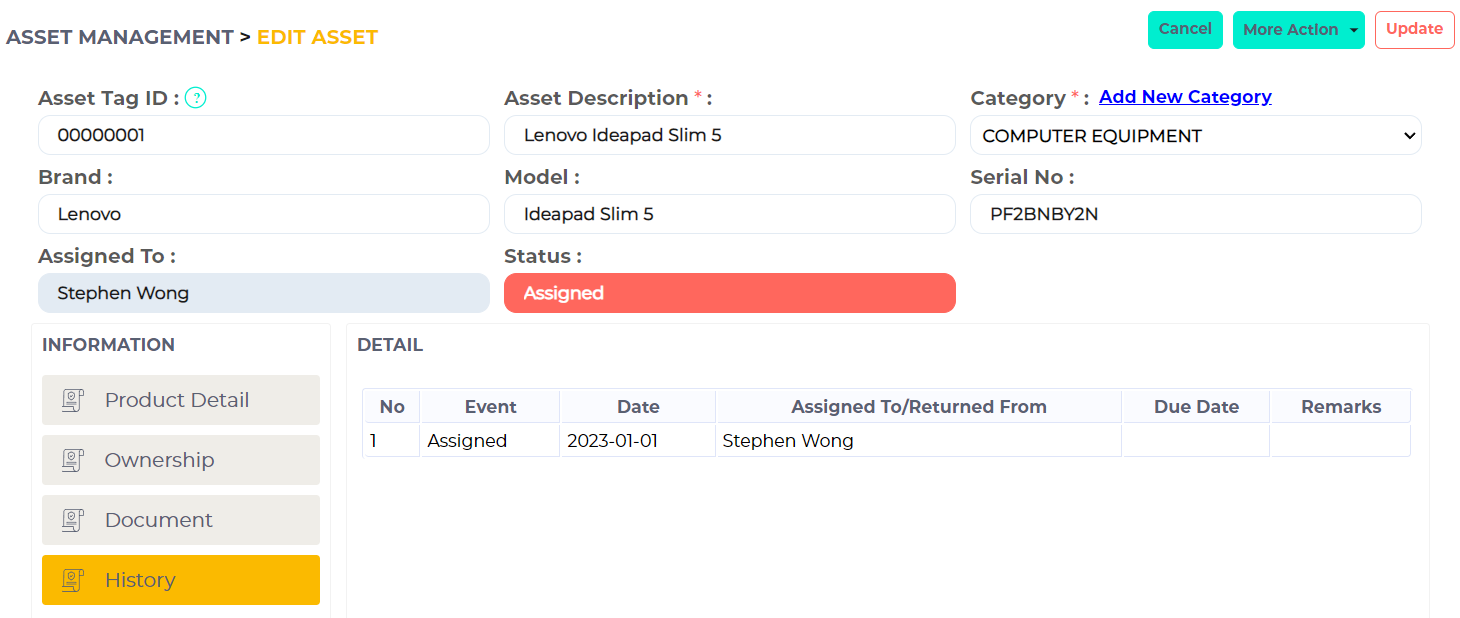The width and height of the screenshot is (1460, 618).
Task: Click the Product Detail certificate icon
Action: coord(72,401)
